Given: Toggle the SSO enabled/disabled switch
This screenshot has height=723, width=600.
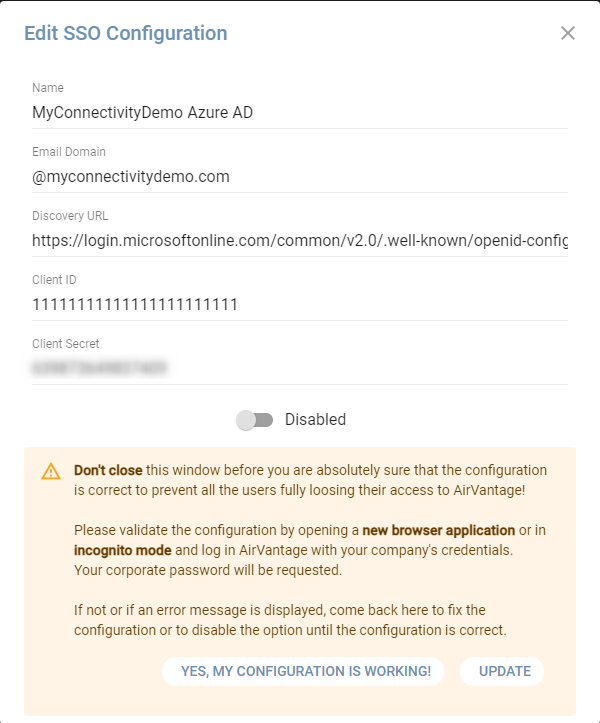Looking at the screenshot, I should [x=255, y=420].
